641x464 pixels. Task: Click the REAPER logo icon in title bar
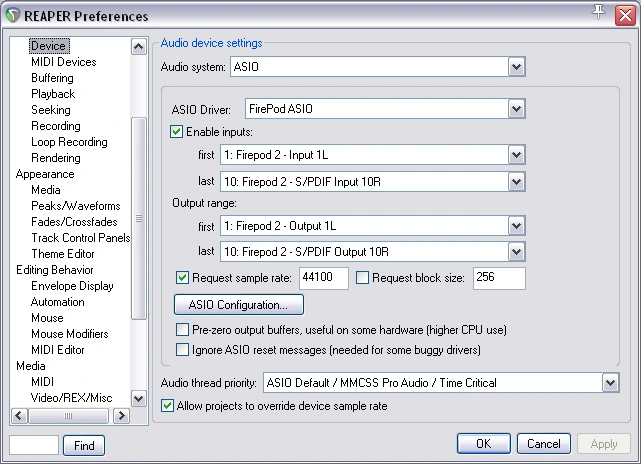coord(13,16)
